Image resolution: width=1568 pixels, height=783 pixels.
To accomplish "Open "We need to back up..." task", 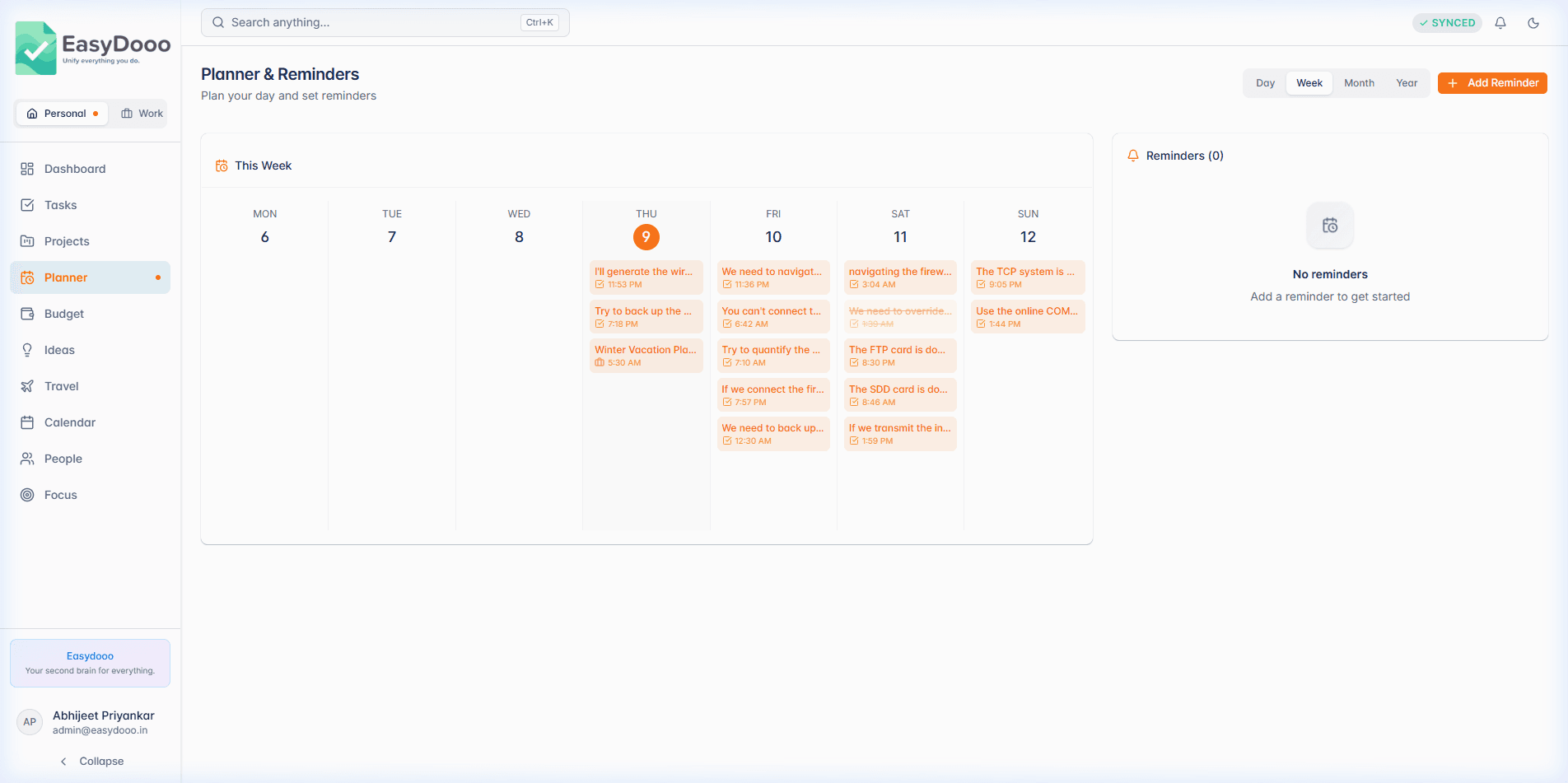I will coord(773,434).
